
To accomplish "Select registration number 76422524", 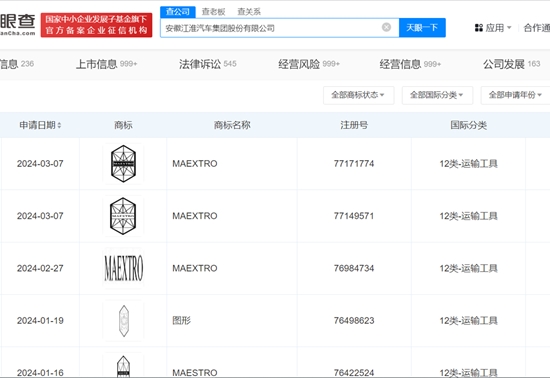I will click(354, 373).
